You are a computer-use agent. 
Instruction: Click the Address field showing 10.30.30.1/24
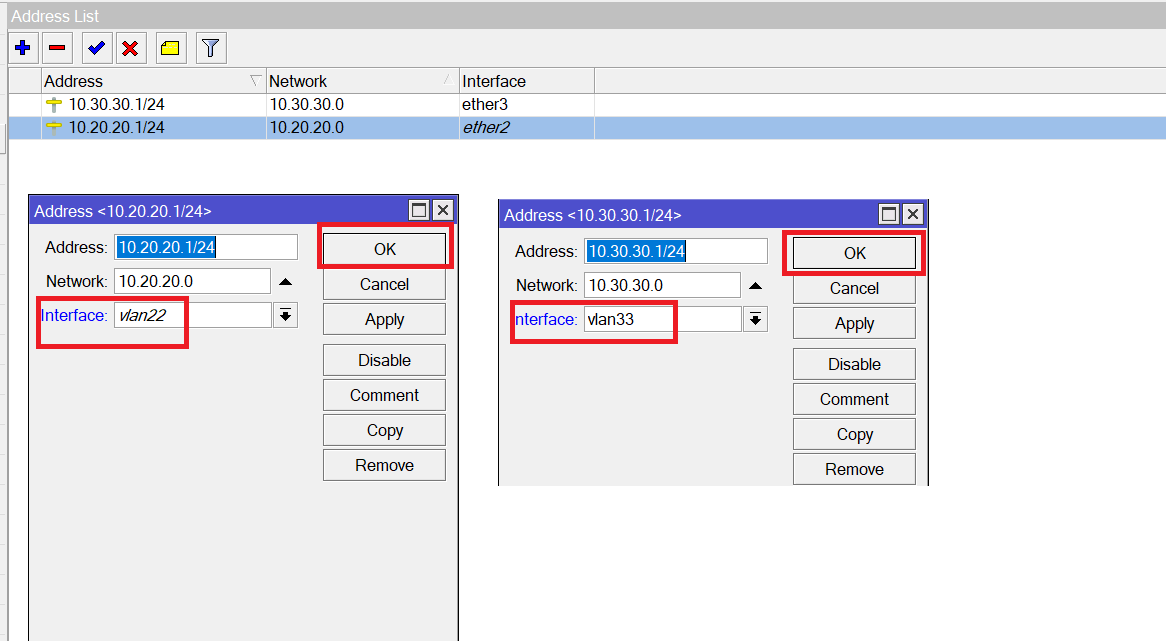tap(676, 251)
